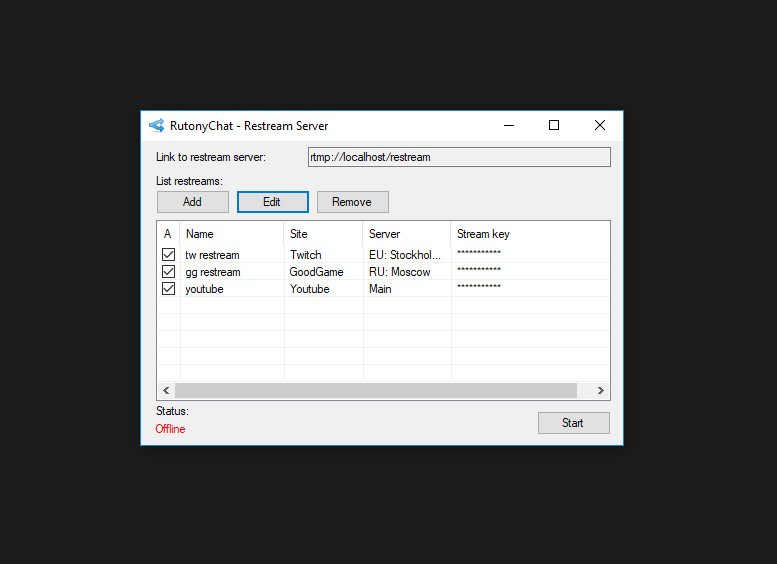
Task: Click the Stream key column header
Action: pyautogui.click(x=528, y=234)
